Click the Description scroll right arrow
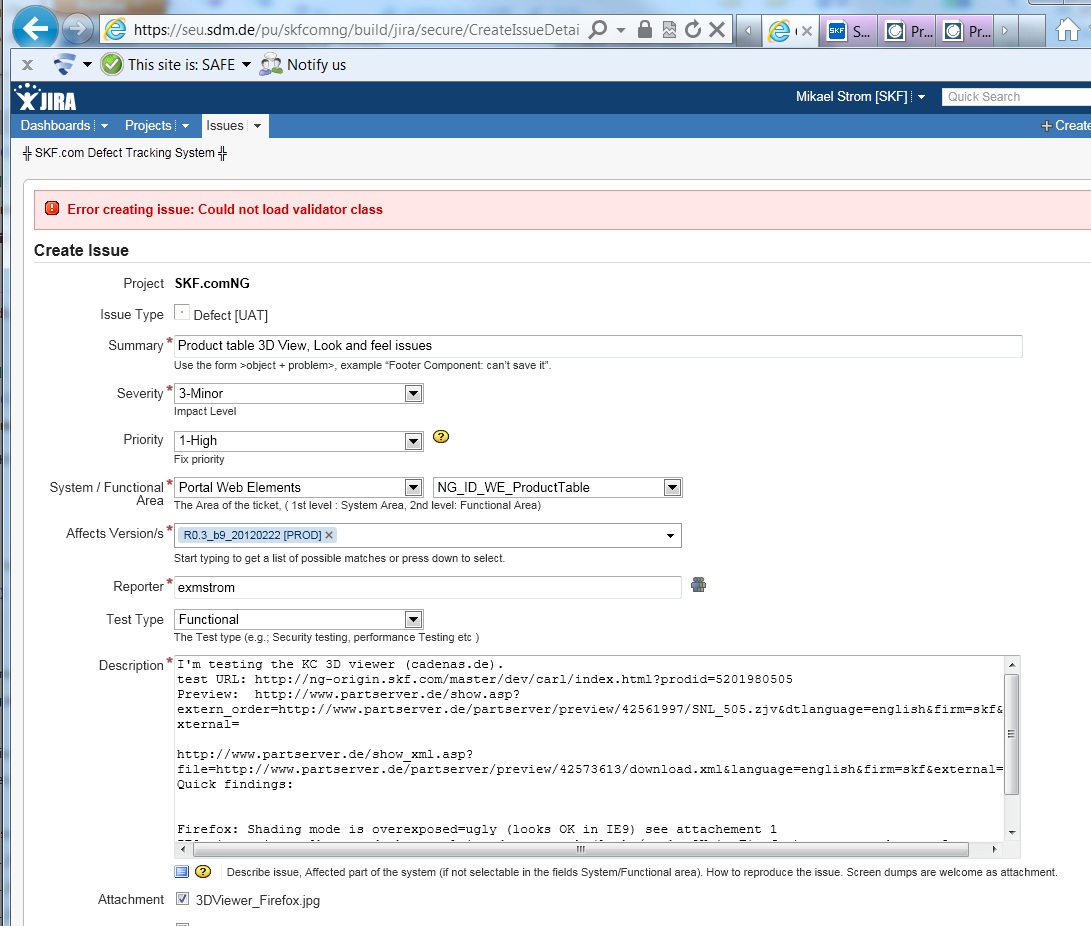Image resolution: width=1091 pixels, height=926 pixels. 995,849
